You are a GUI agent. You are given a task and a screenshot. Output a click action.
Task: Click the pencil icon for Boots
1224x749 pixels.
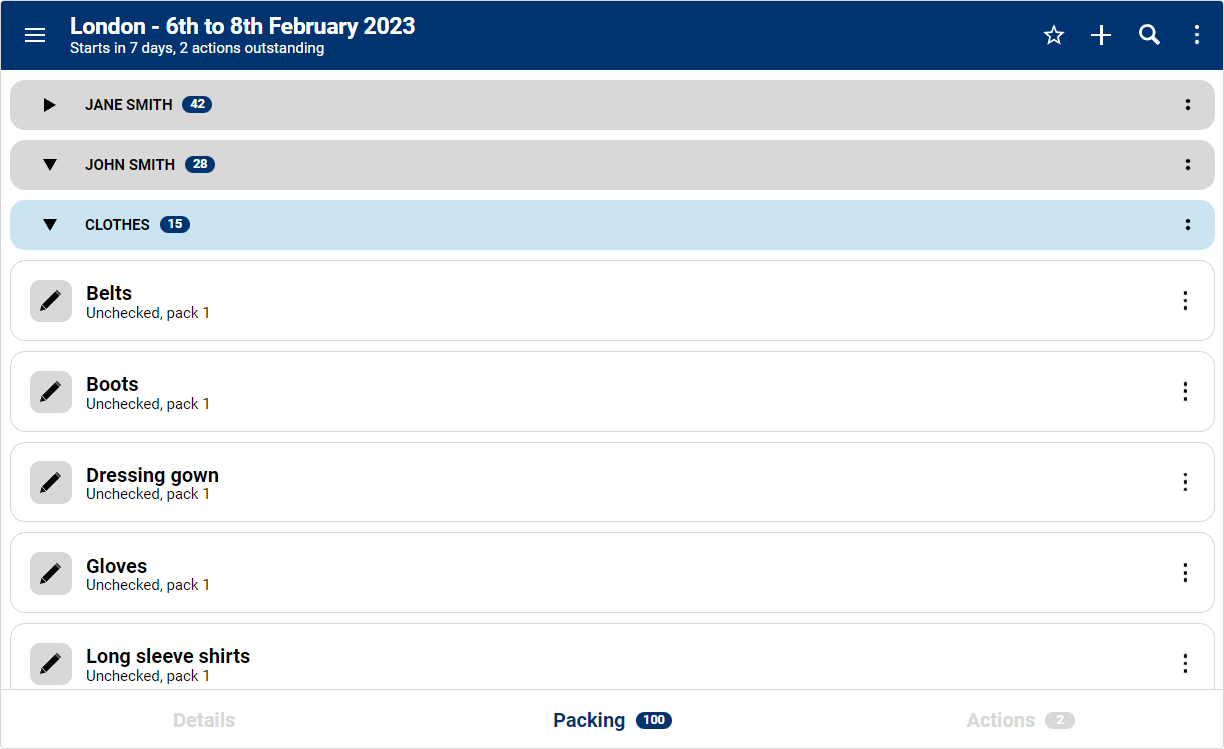50,392
